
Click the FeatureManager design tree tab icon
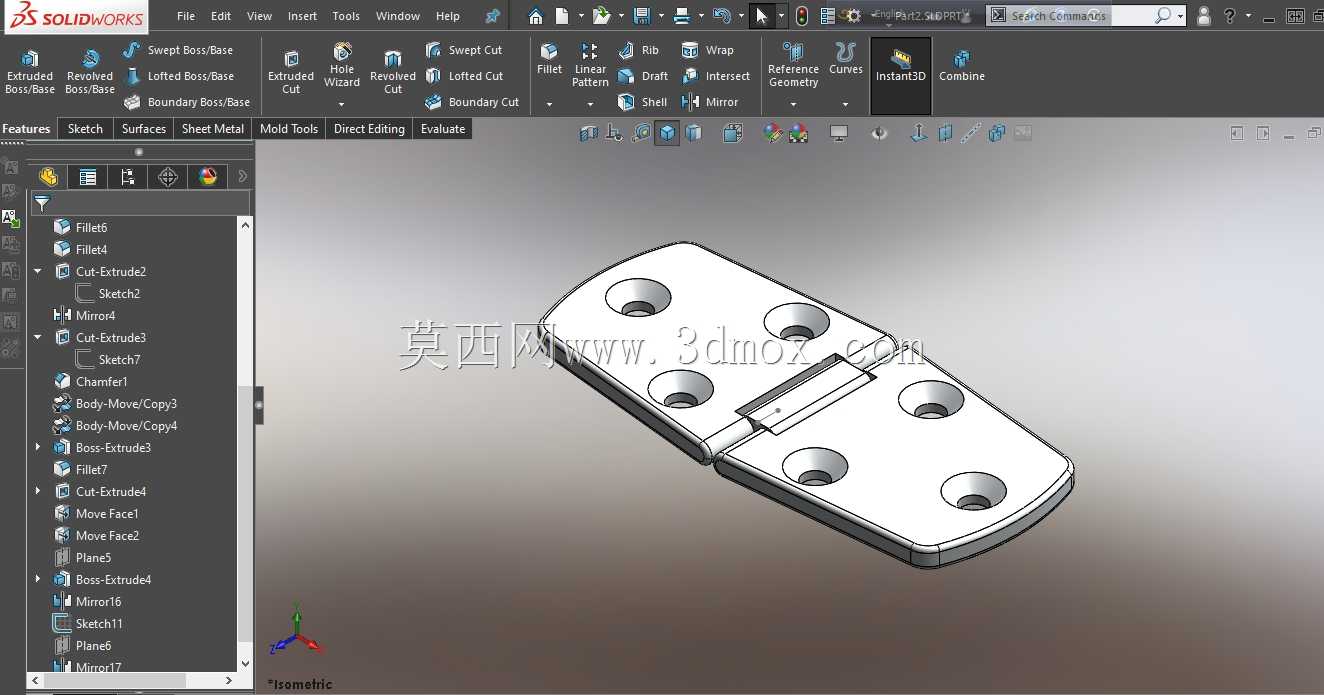tap(48, 177)
